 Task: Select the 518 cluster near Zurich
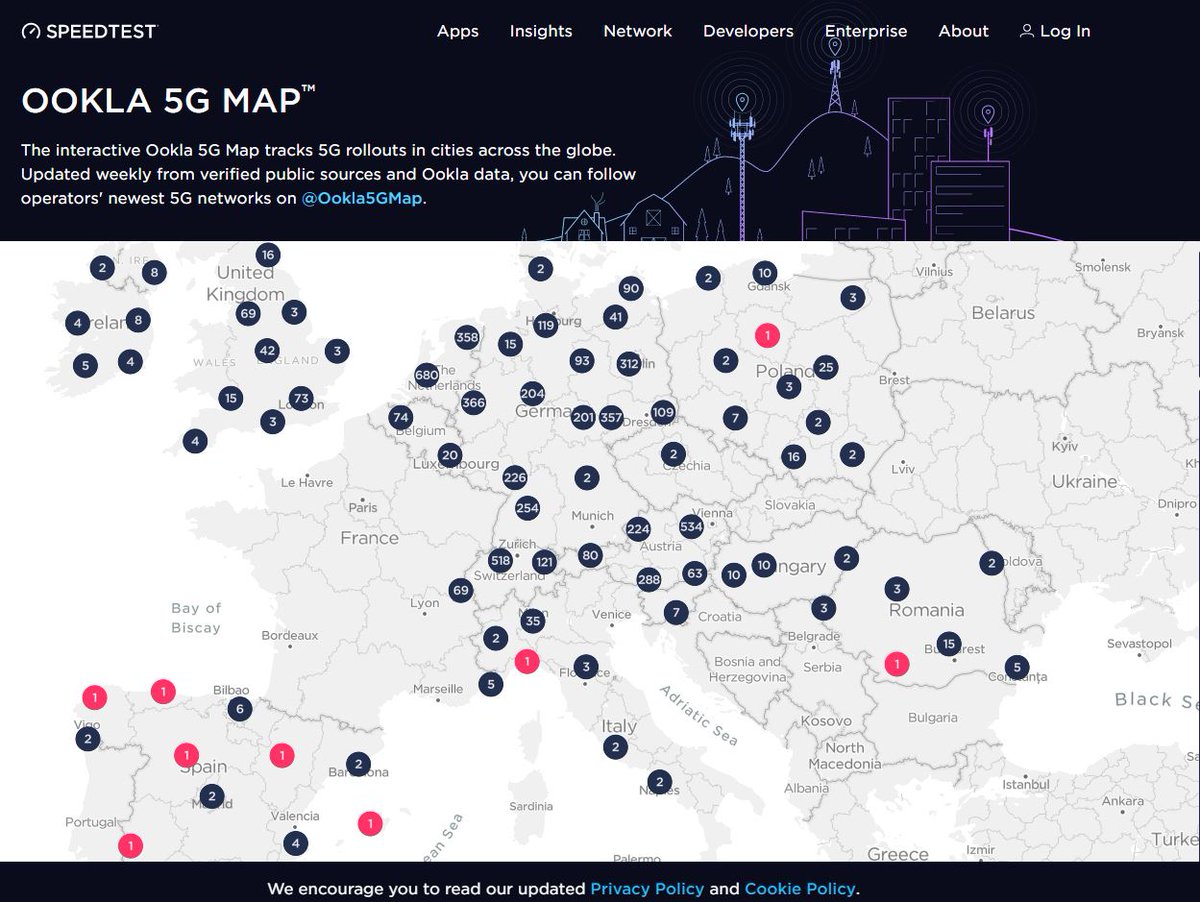[501, 561]
